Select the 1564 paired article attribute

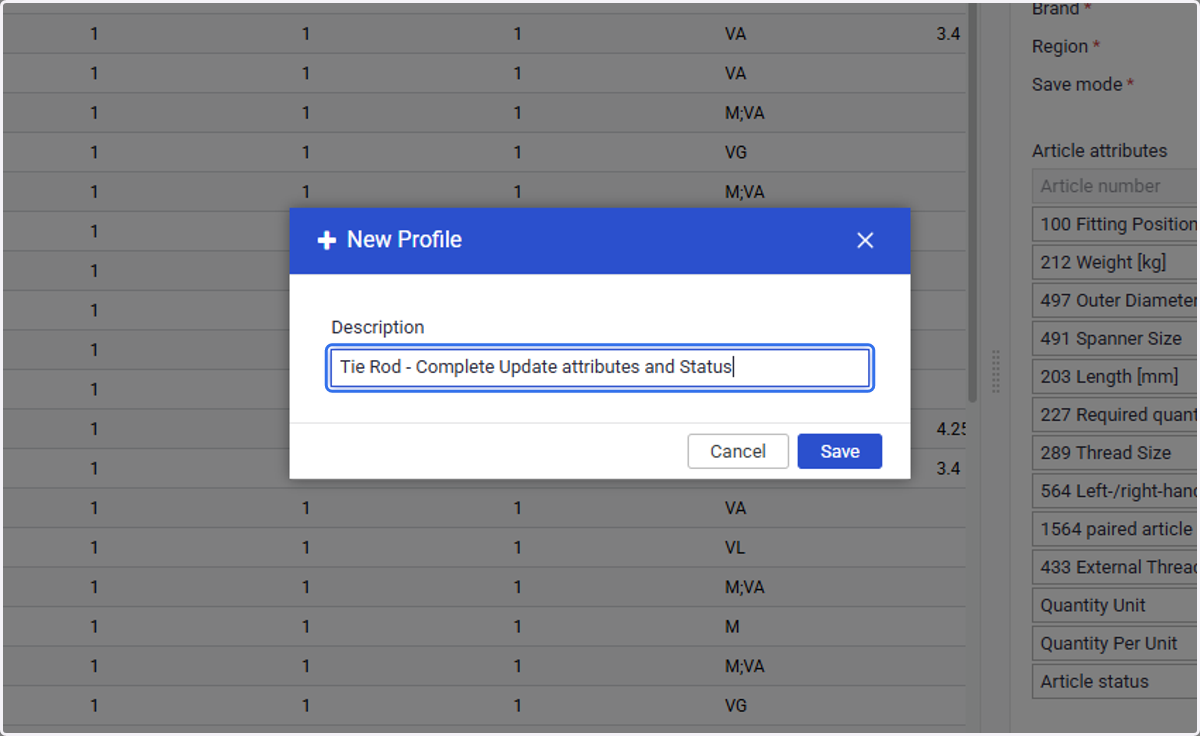click(x=1116, y=528)
